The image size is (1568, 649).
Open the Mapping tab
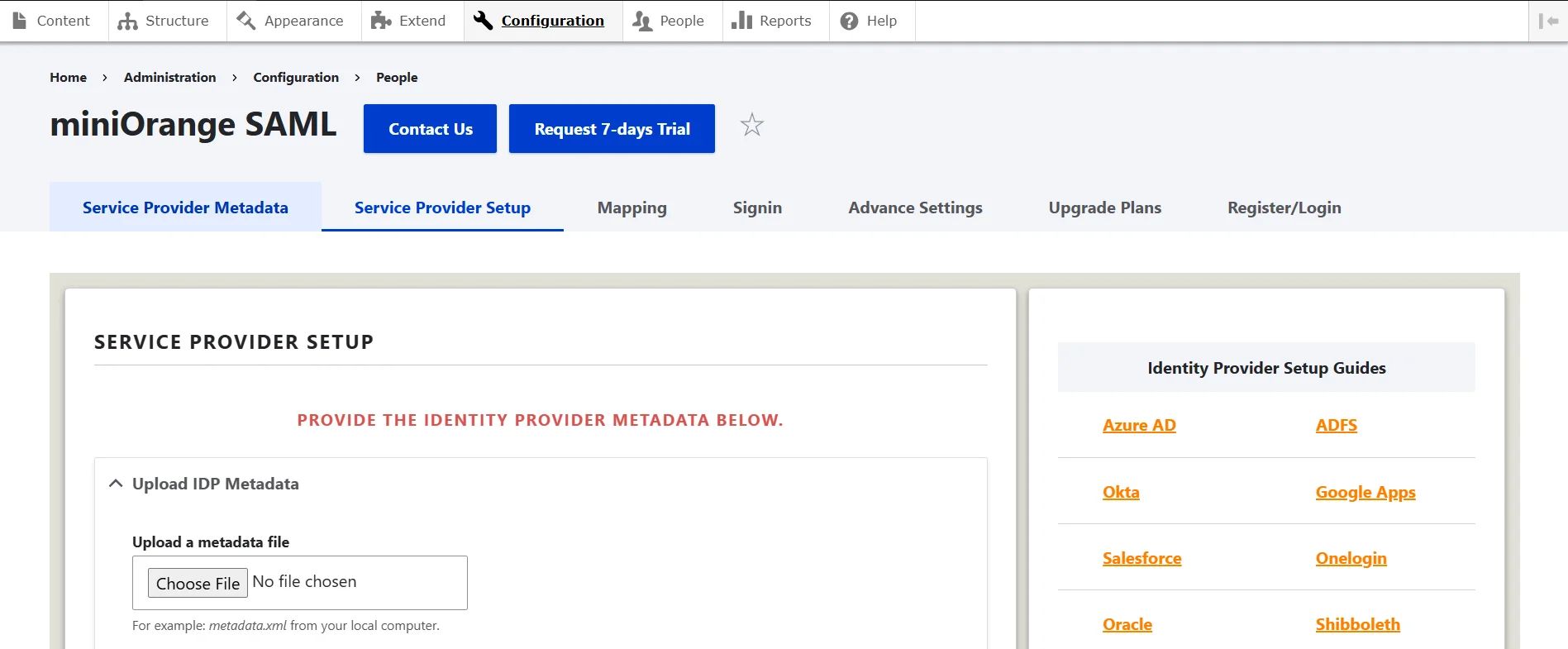631,208
